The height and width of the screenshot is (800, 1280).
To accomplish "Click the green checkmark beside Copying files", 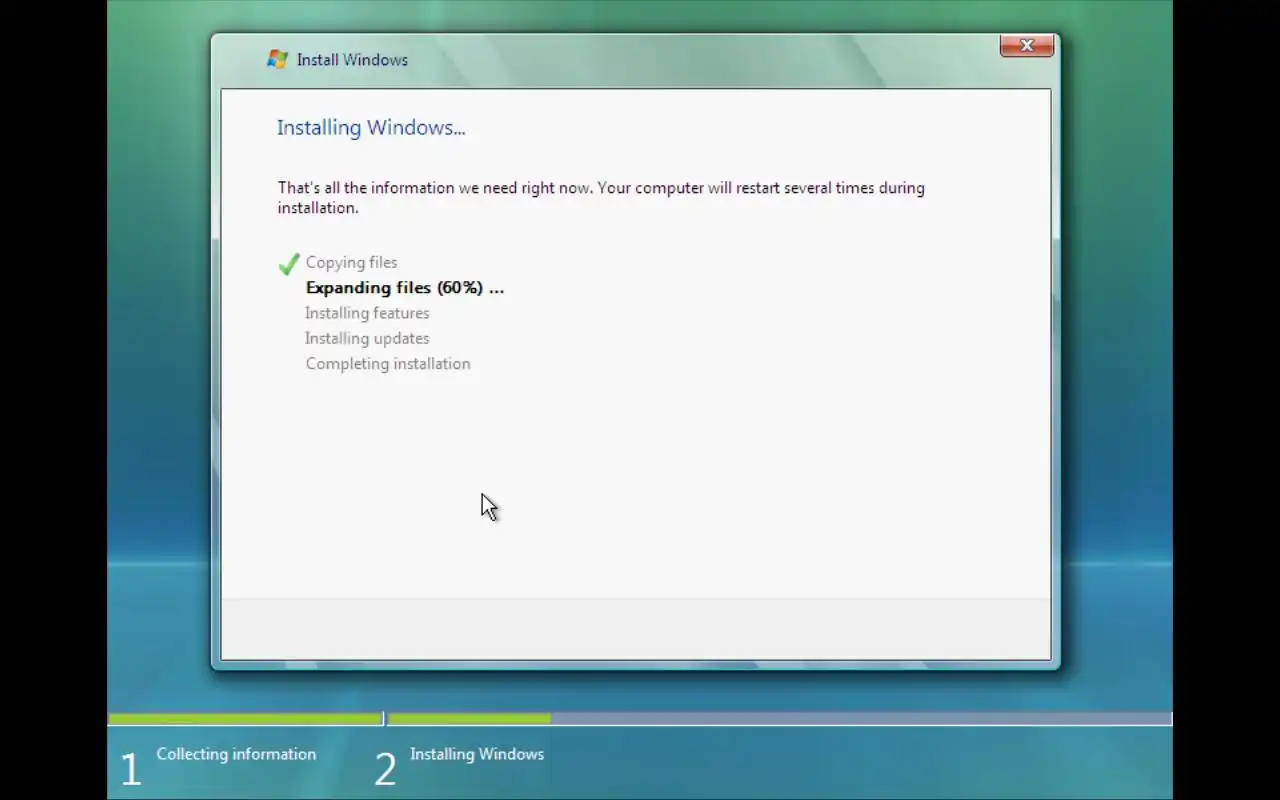I will point(289,264).
